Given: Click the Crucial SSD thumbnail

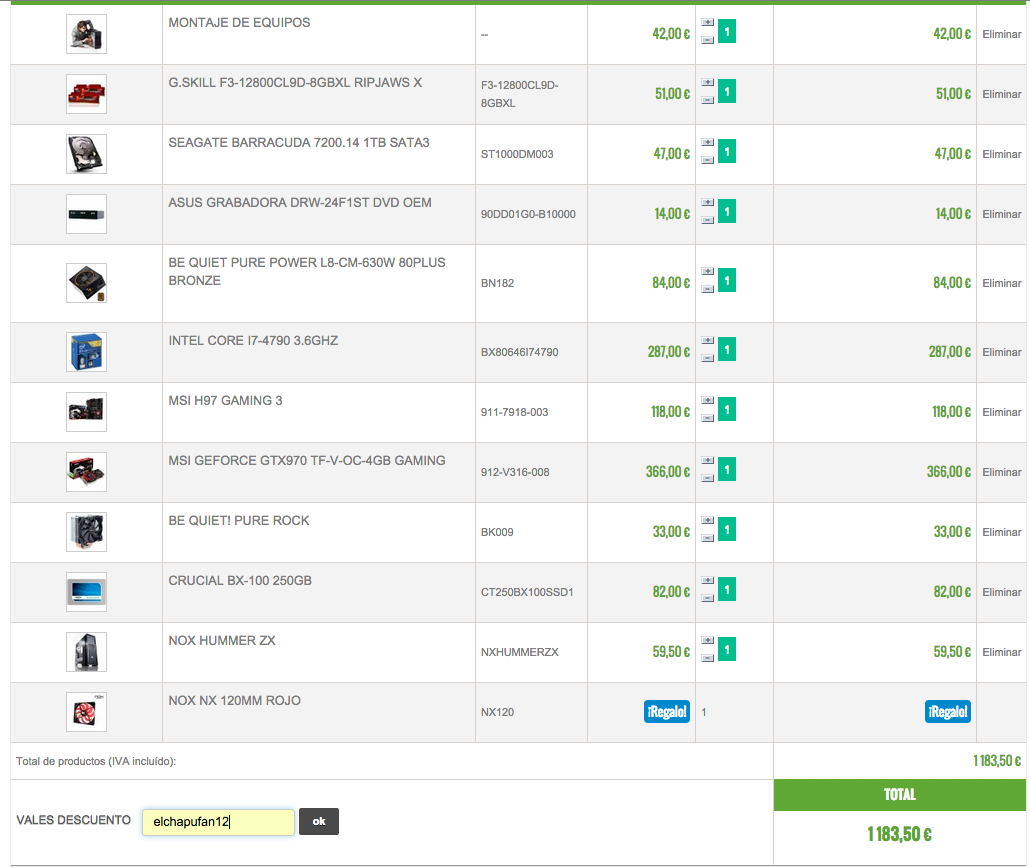Looking at the screenshot, I should [86, 592].
